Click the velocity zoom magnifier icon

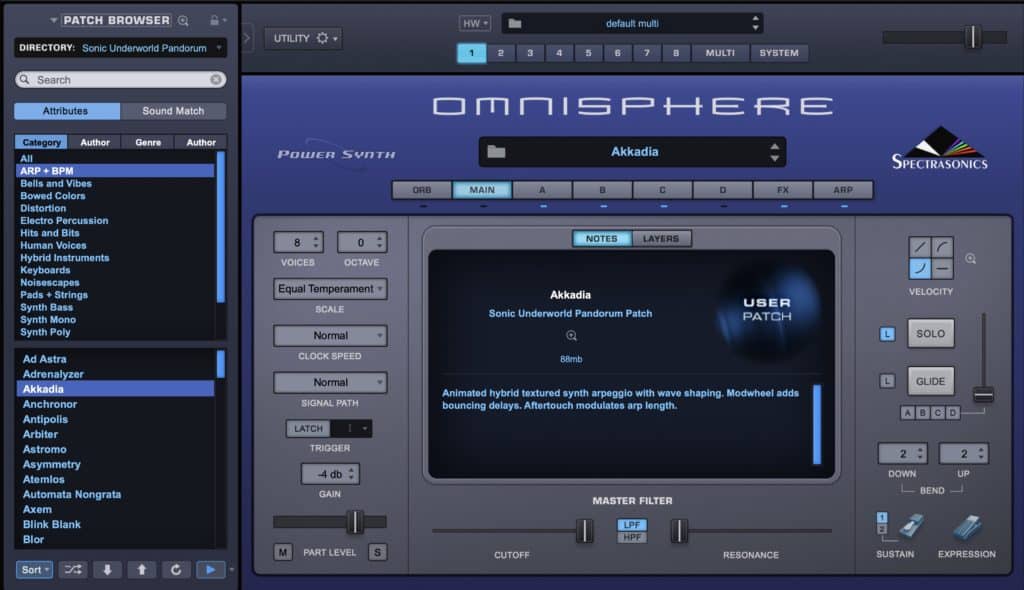point(970,259)
